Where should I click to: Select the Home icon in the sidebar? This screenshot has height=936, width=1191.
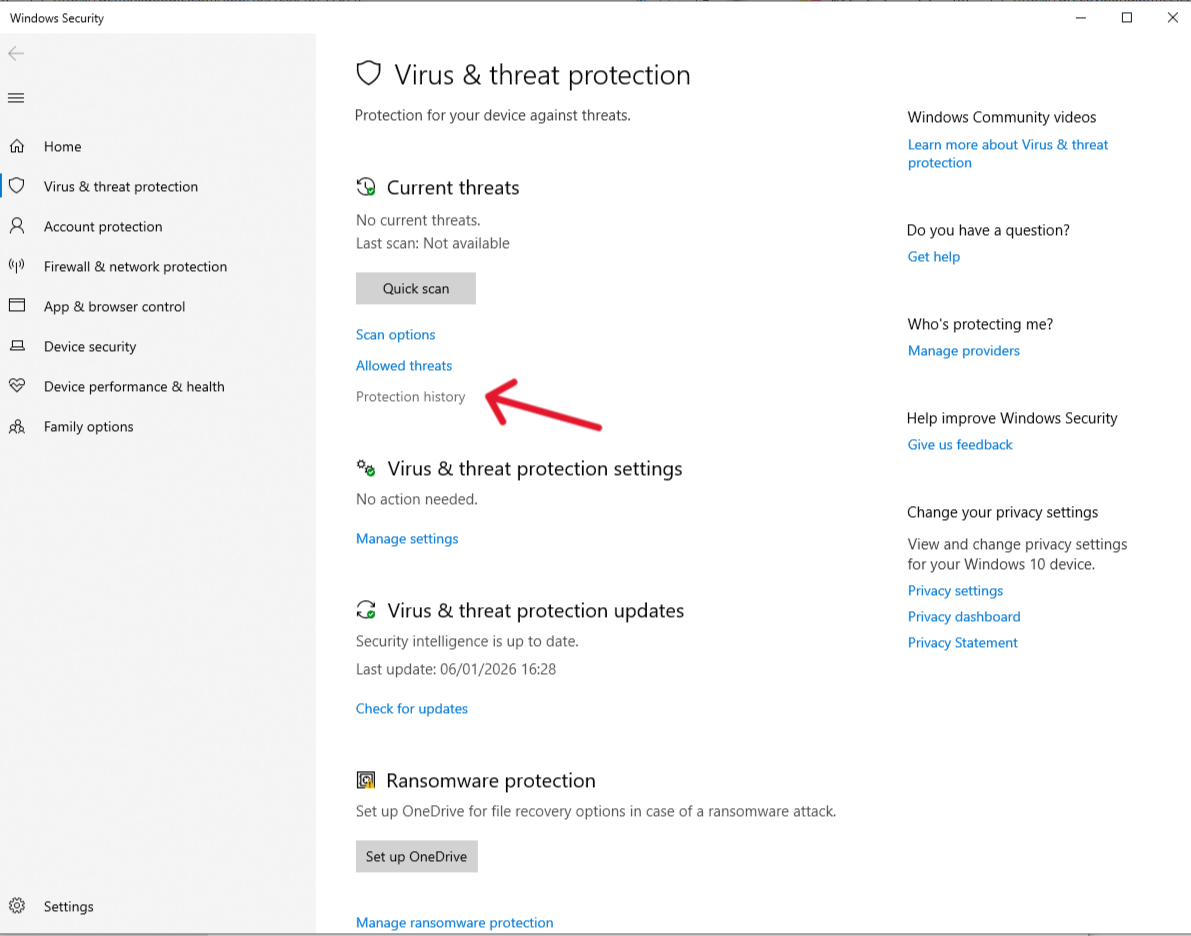(x=18, y=146)
